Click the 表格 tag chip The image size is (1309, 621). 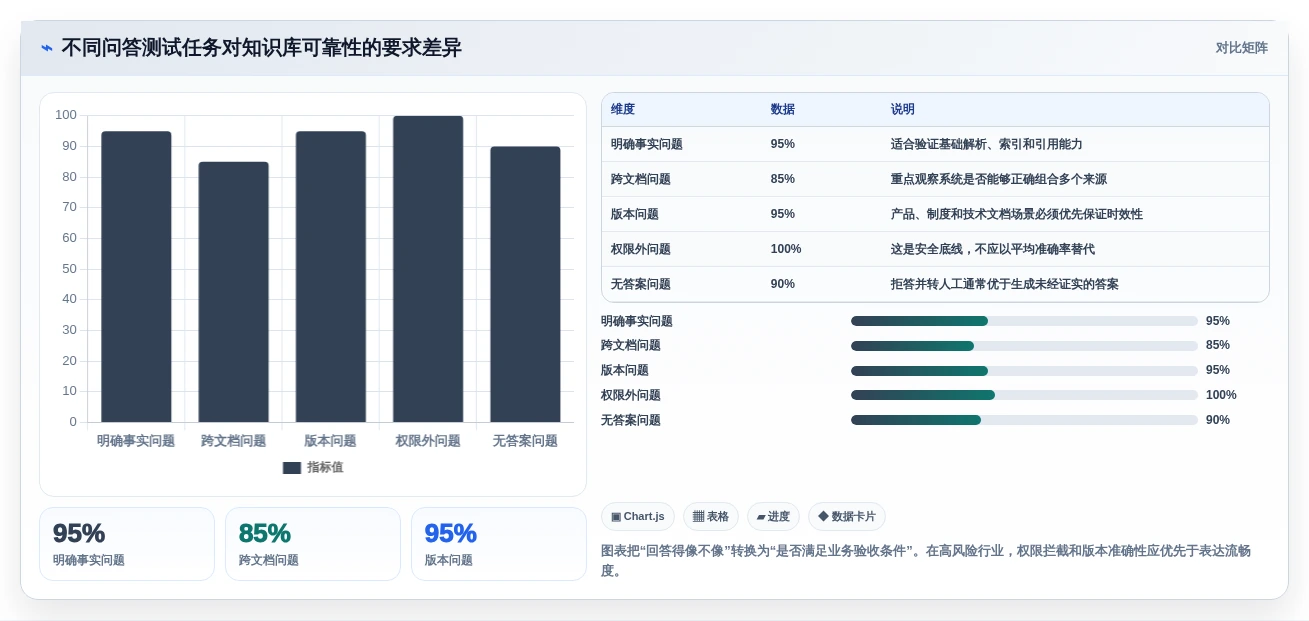click(711, 517)
